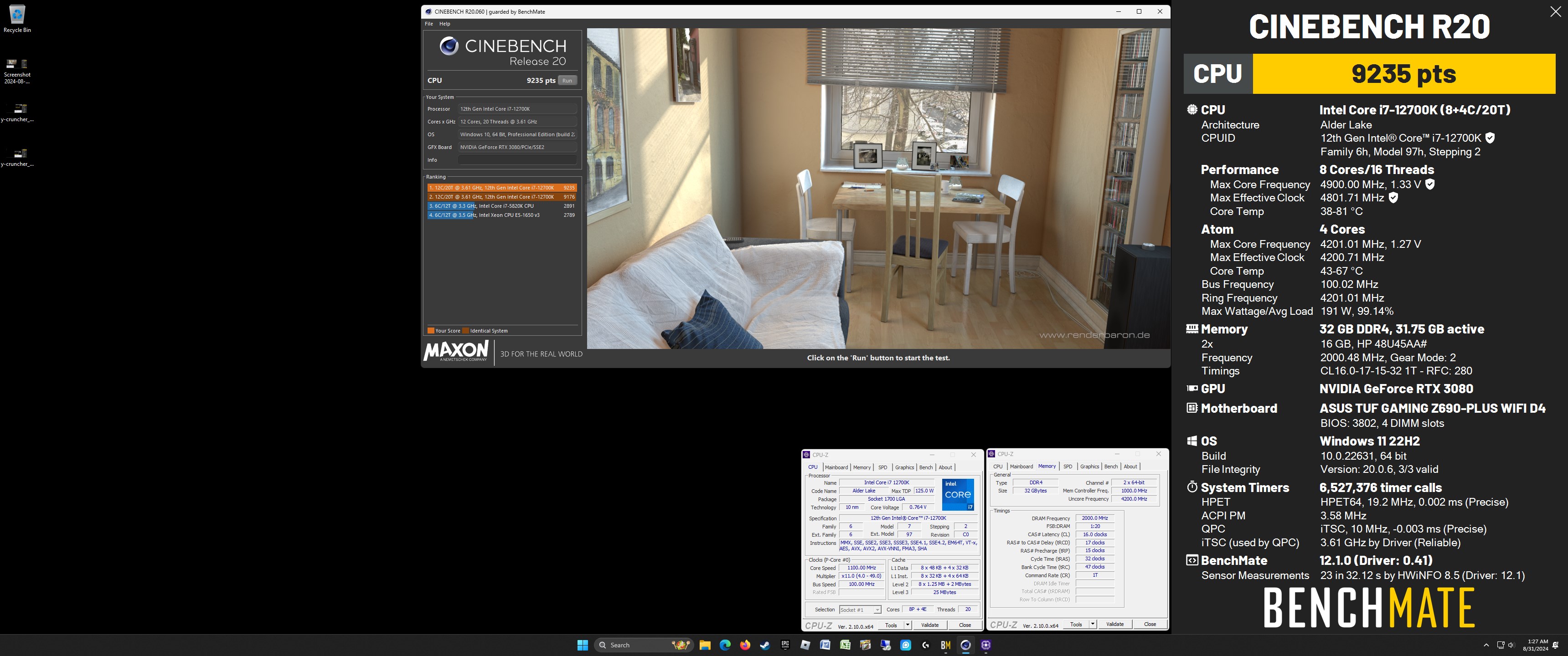Open Recycle Bin on the desktop
The height and width of the screenshot is (656, 1568).
click(x=17, y=18)
